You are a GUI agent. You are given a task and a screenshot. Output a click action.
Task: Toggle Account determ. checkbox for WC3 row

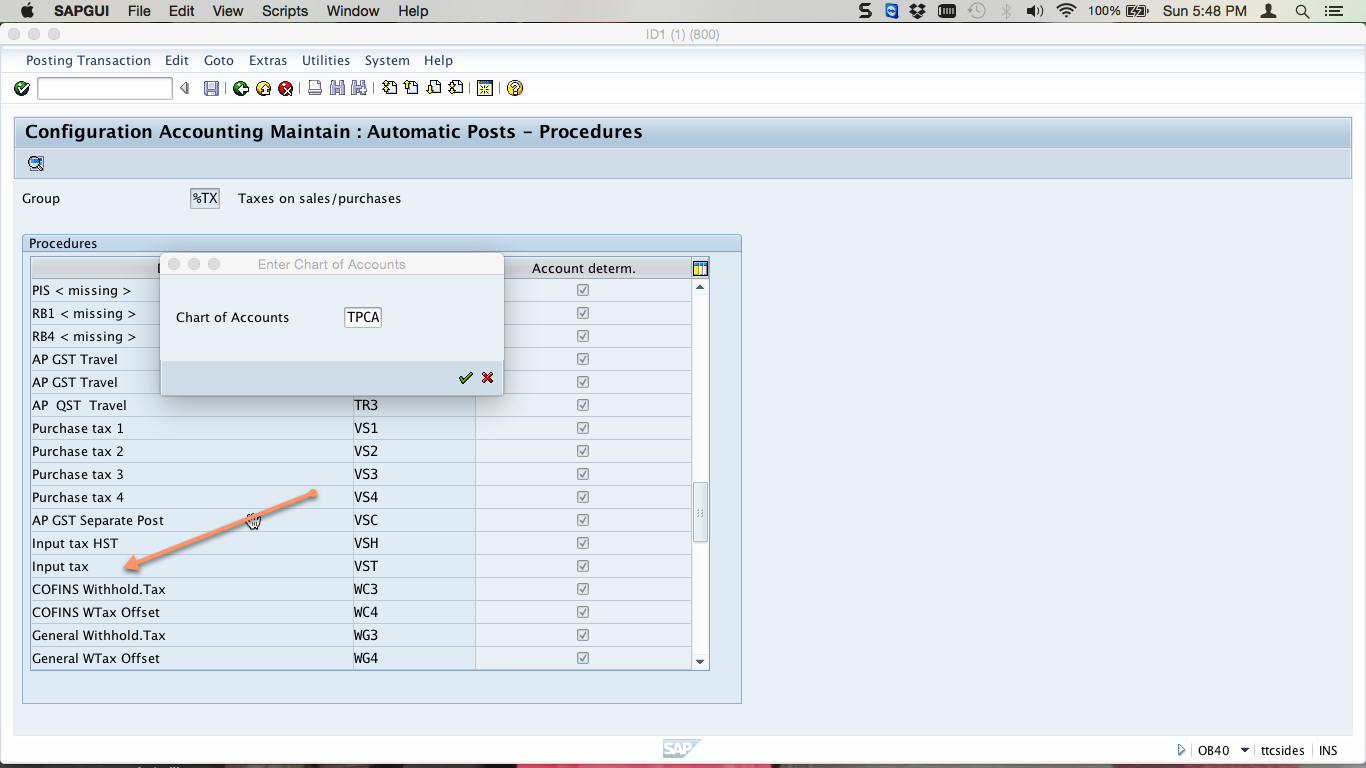[583, 589]
